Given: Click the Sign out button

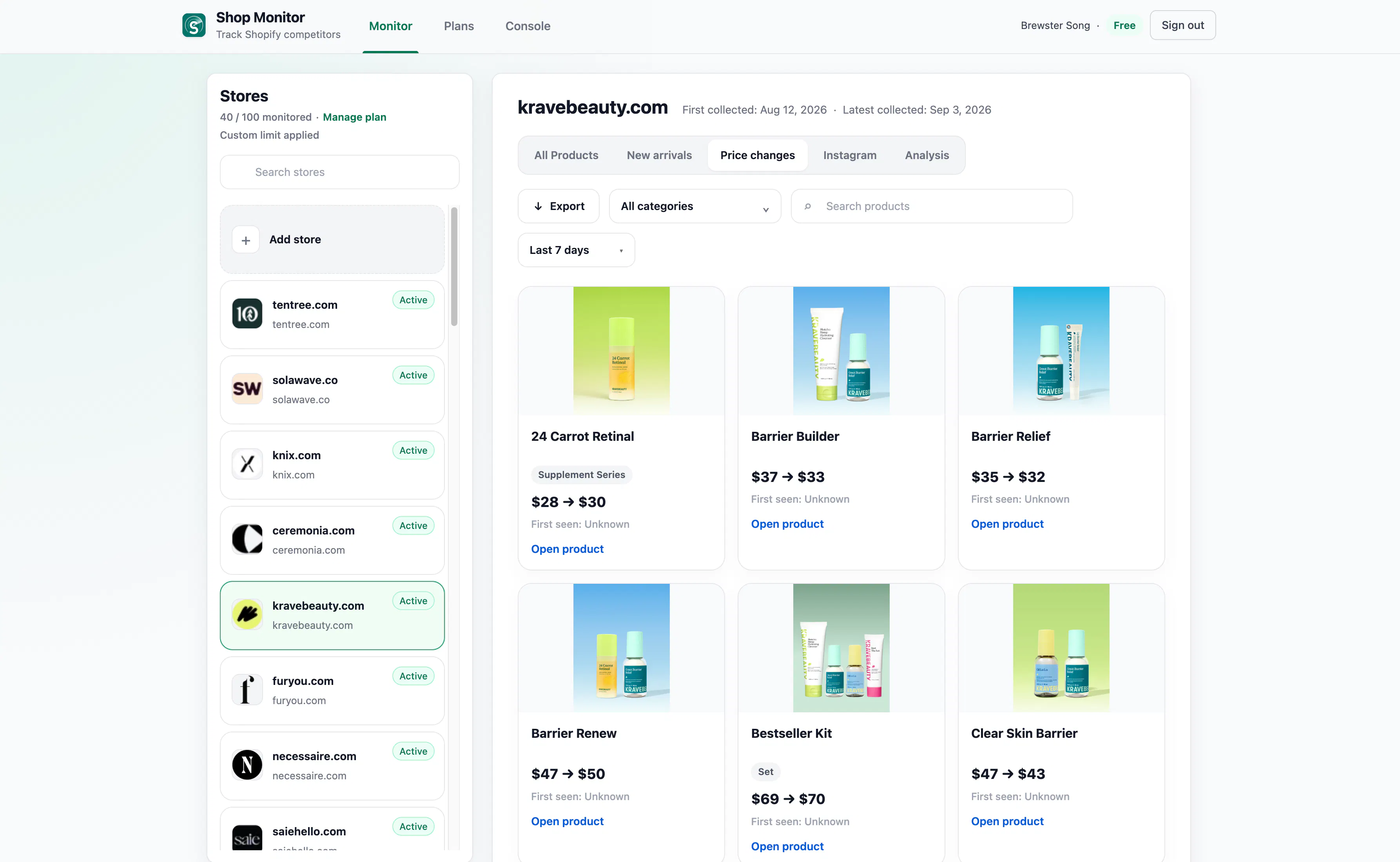Looking at the screenshot, I should point(1182,25).
